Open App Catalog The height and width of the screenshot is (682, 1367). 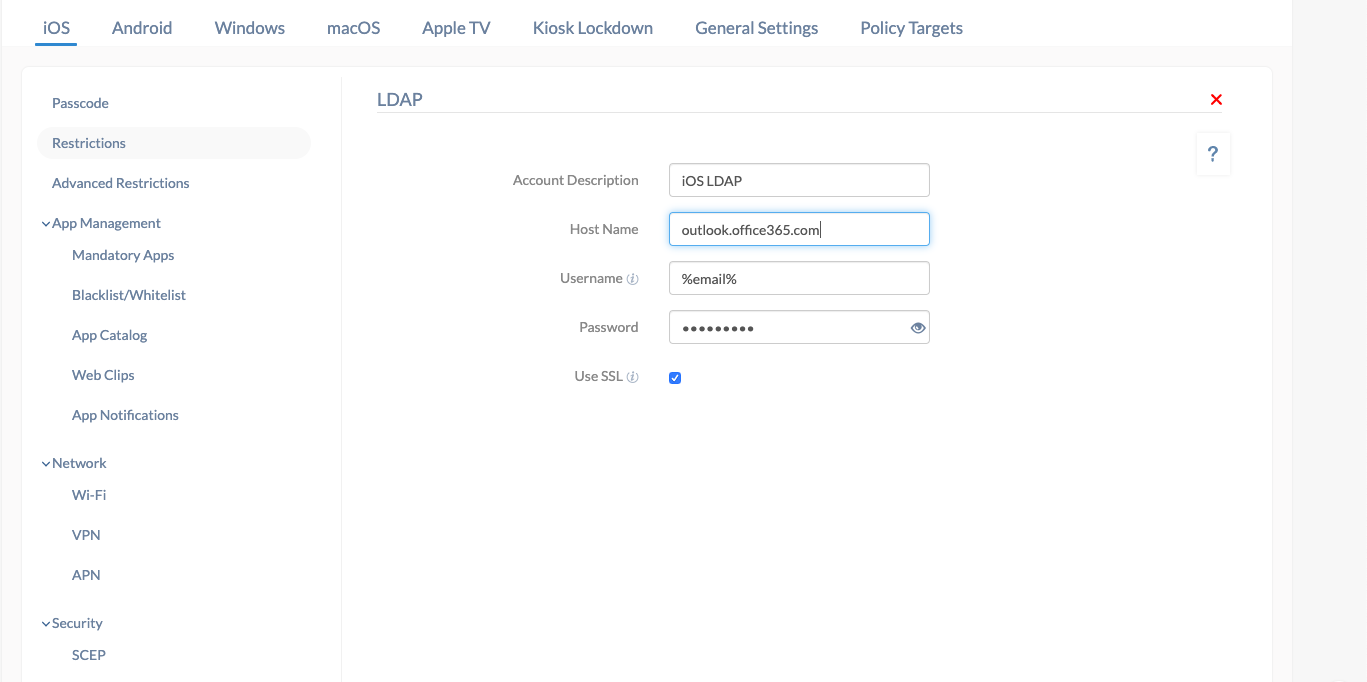tap(110, 335)
